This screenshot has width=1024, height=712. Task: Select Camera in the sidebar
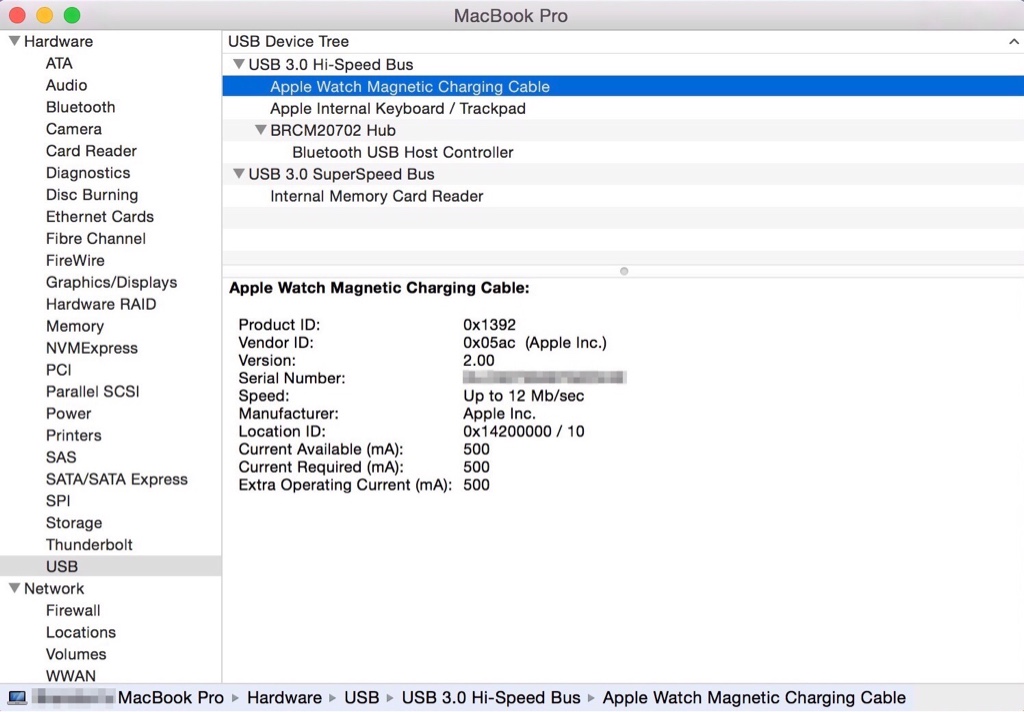(74, 129)
